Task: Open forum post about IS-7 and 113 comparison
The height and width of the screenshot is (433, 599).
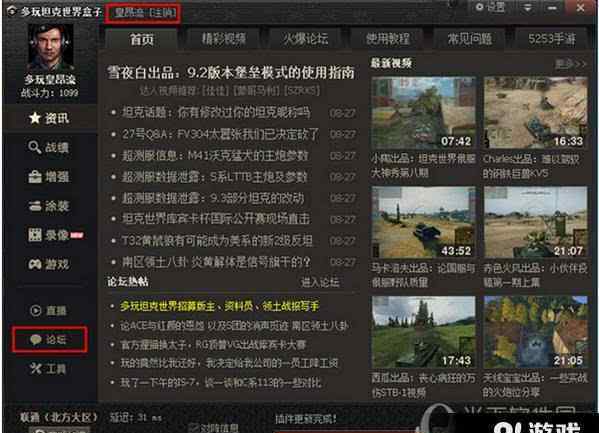Action: coord(221,383)
